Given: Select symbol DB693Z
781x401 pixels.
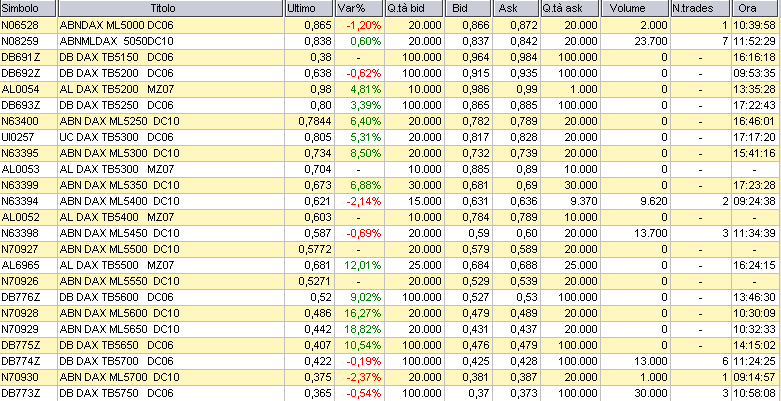Looking at the screenshot, I should pos(20,105).
